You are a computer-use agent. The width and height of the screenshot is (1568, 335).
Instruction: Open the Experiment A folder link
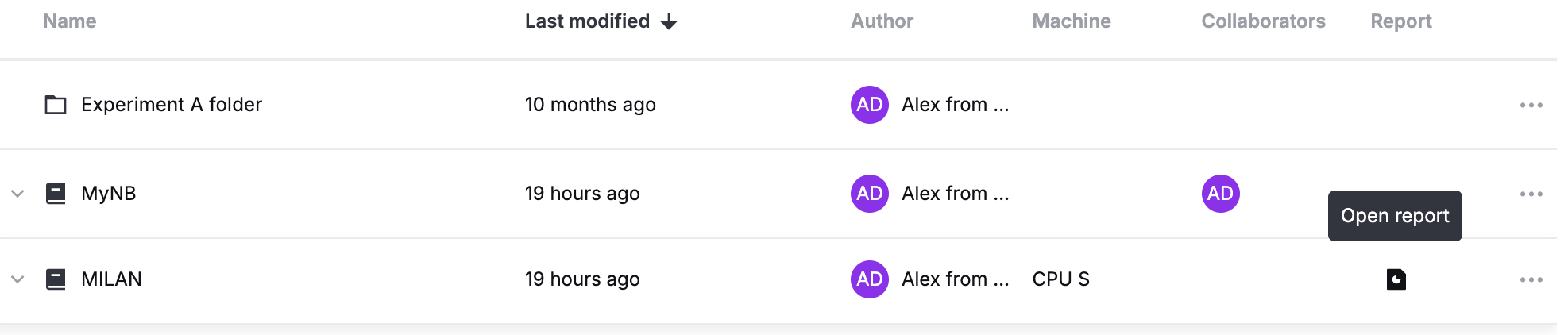172,105
